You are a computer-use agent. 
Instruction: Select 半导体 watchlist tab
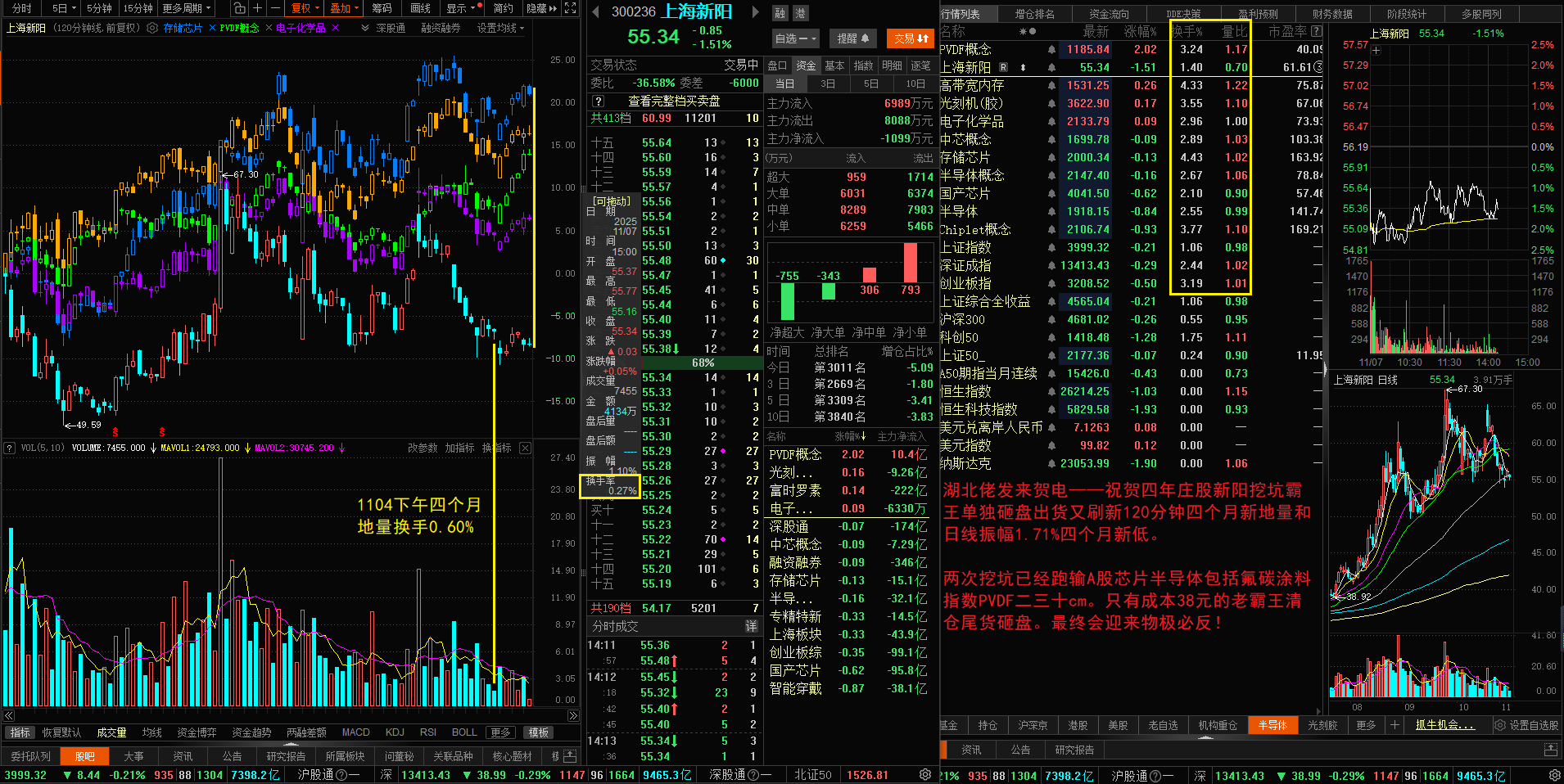[x=1272, y=725]
